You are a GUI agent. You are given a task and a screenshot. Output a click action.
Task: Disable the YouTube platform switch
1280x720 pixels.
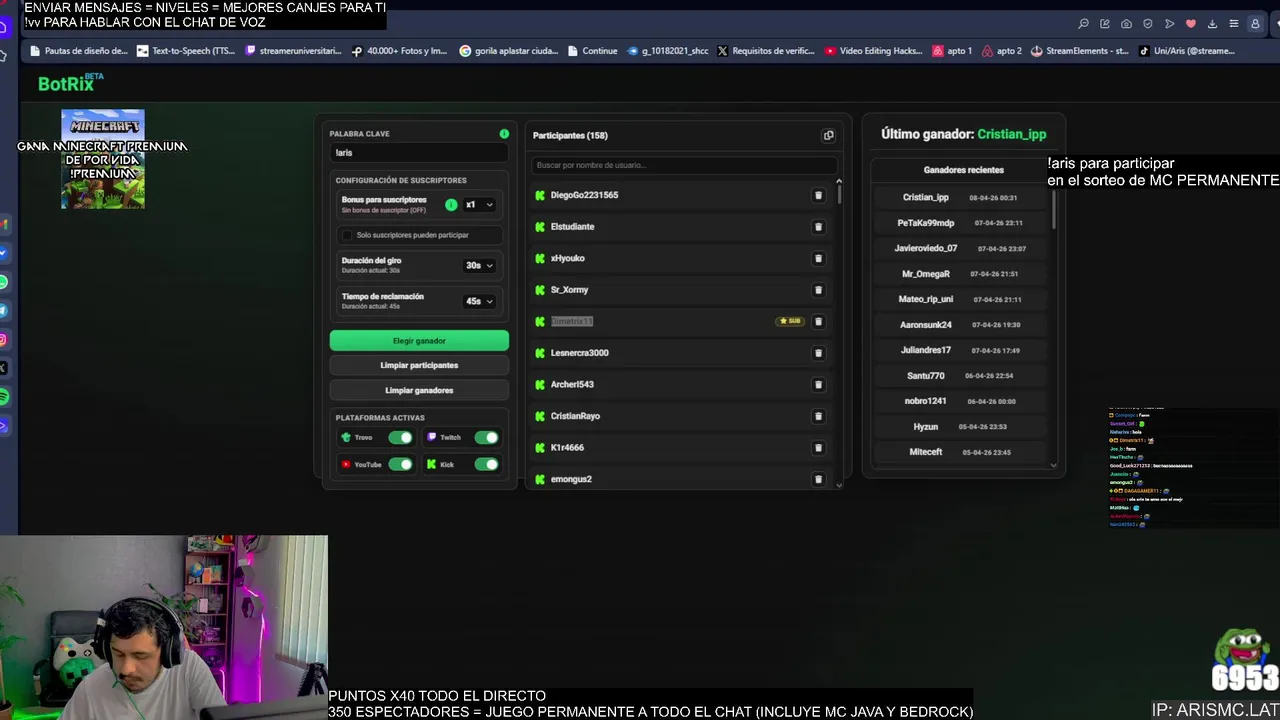[400, 464]
